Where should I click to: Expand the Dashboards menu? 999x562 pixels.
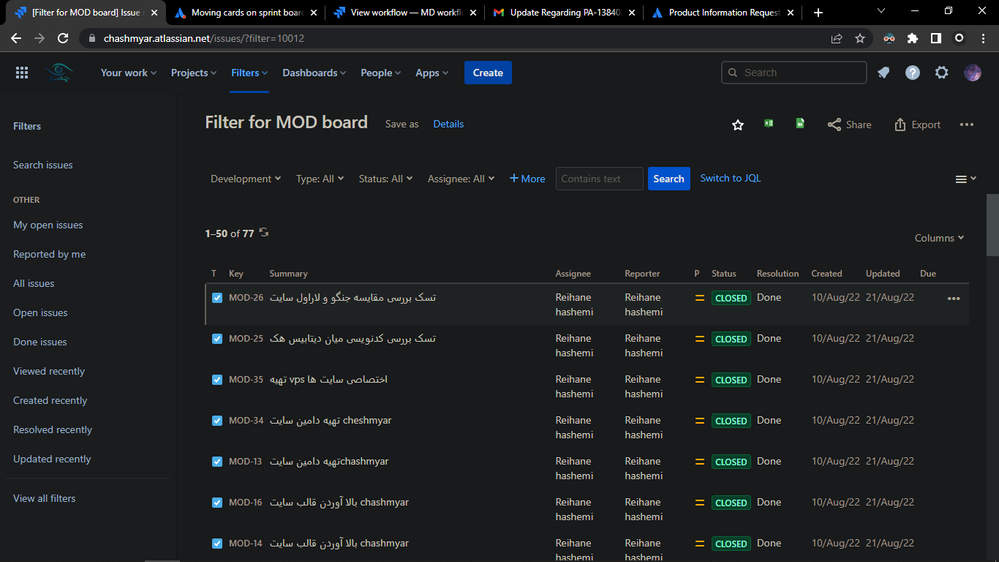tap(314, 73)
